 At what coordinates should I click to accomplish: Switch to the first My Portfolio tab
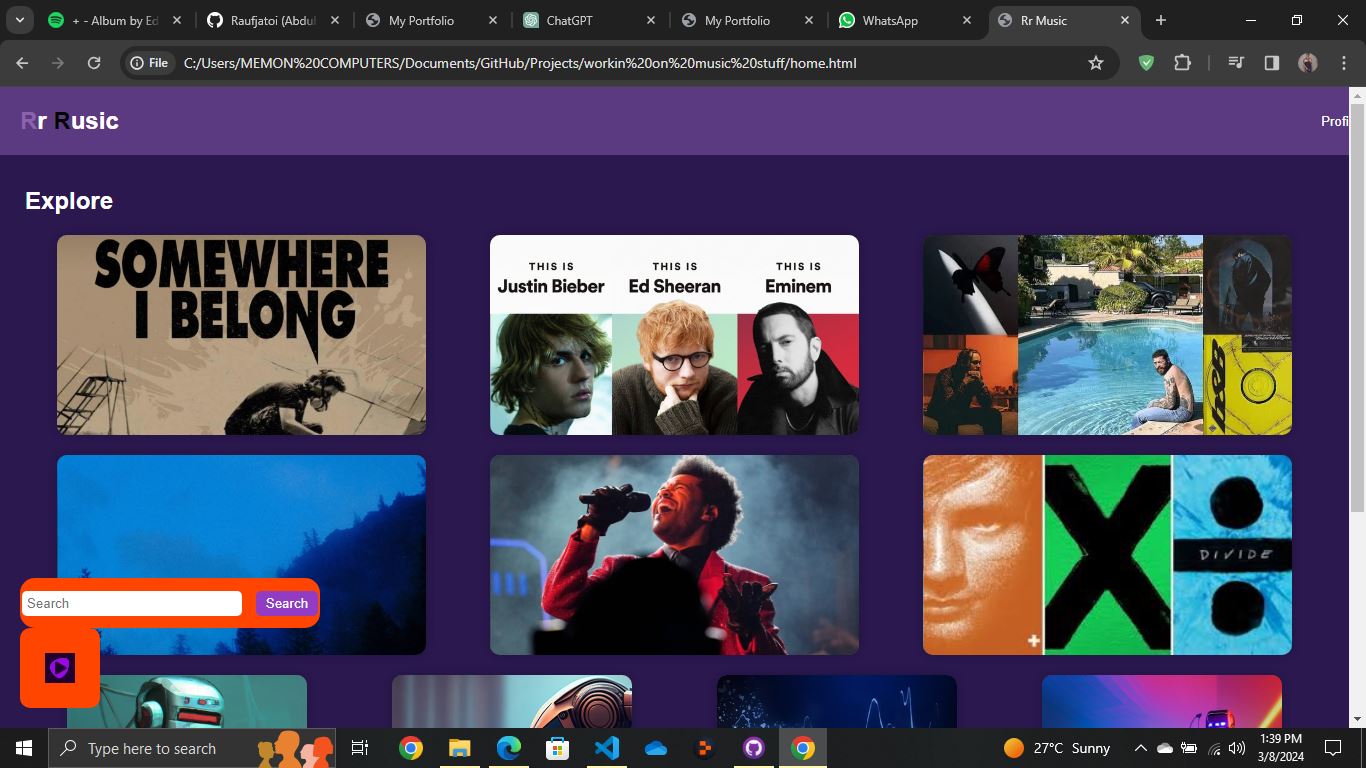point(431,20)
